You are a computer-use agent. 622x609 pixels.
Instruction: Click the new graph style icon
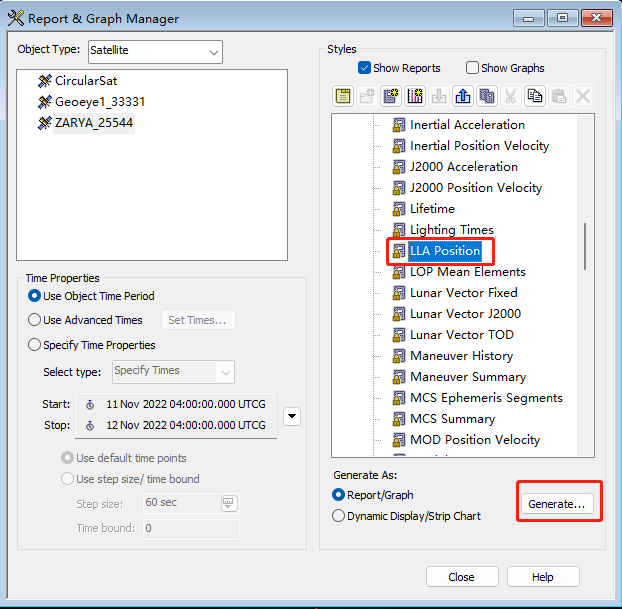pos(415,96)
